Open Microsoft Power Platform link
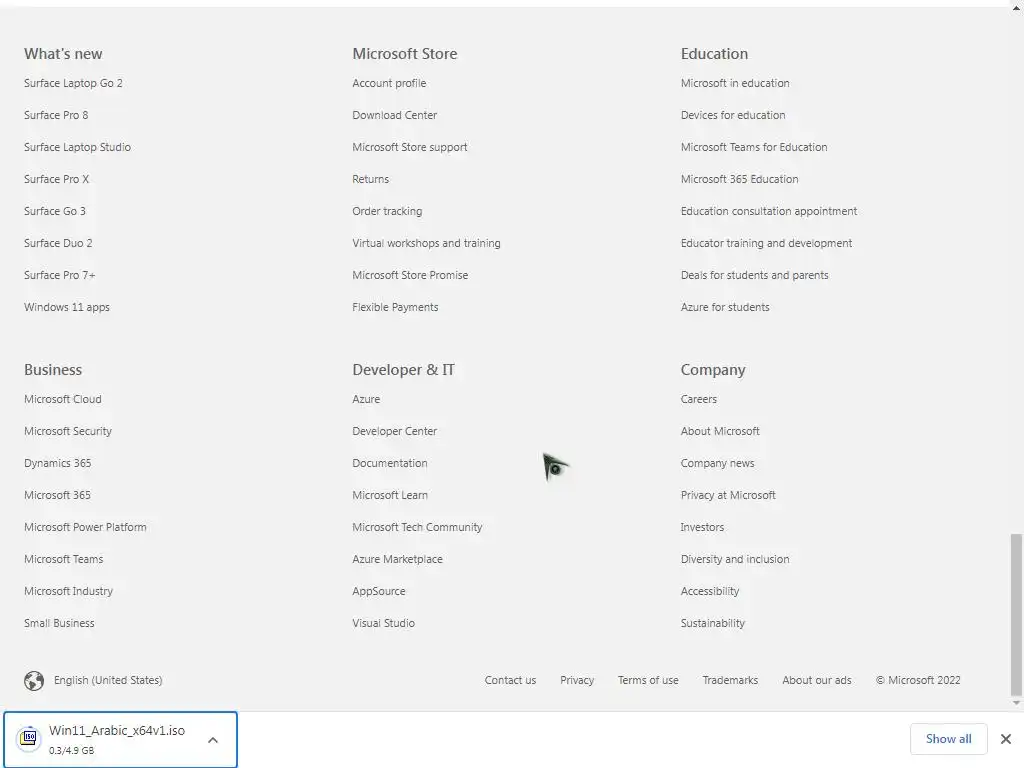Image resolution: width=1024 pixels, height=768 pixels. (85, 527)
